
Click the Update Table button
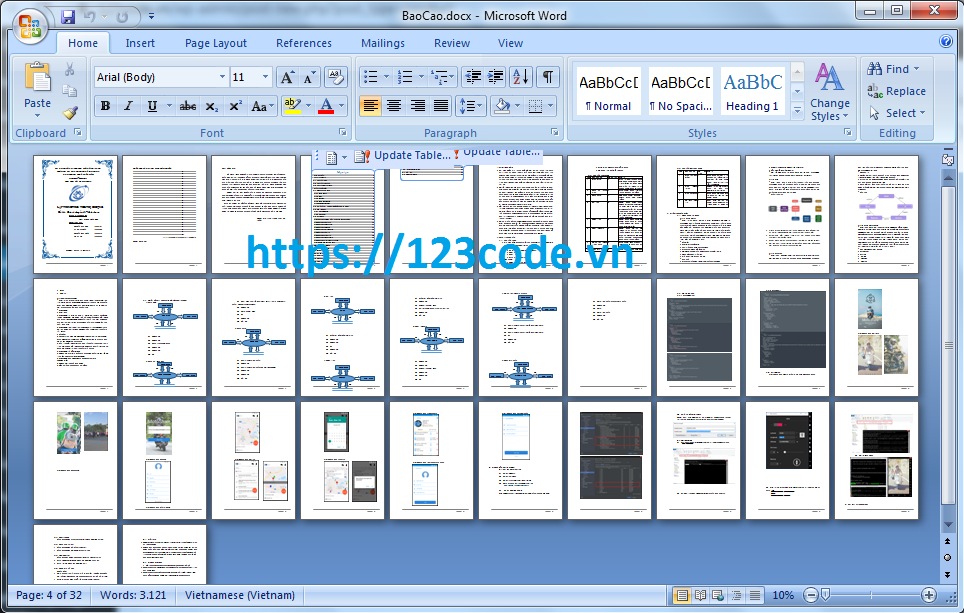tap(403, 156)
